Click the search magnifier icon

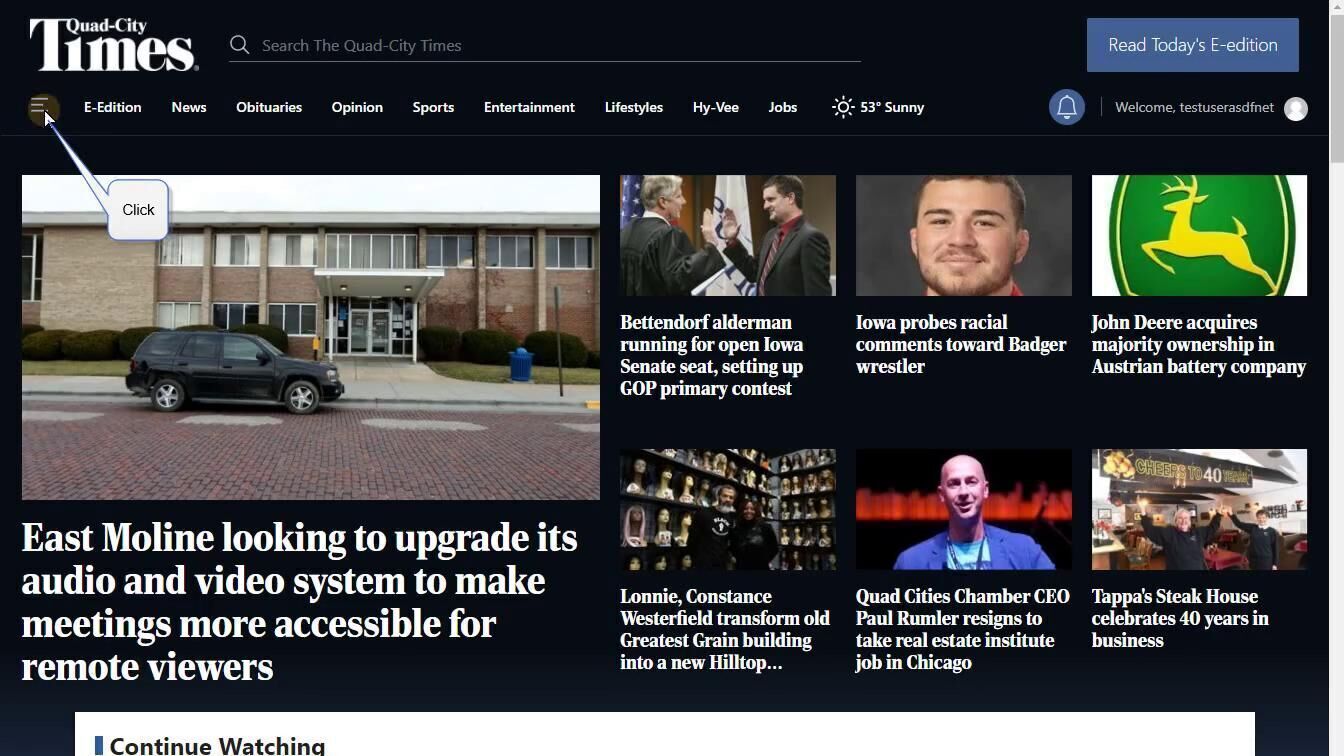pos(239,45)
